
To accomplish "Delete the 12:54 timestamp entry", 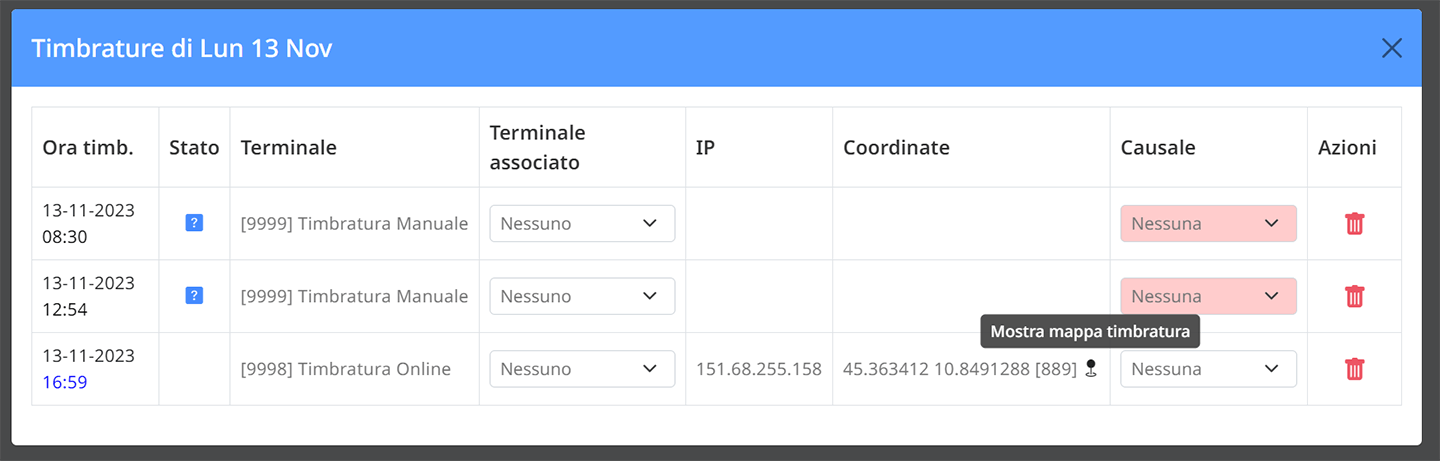I will (x=1354, y=296).
